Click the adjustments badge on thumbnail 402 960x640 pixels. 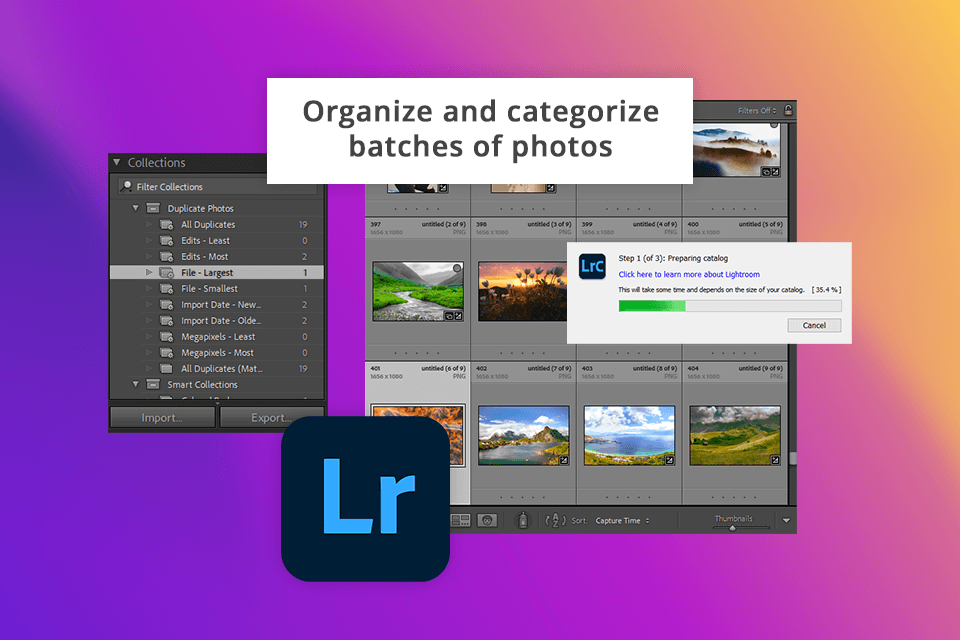[x=564, y=460]
